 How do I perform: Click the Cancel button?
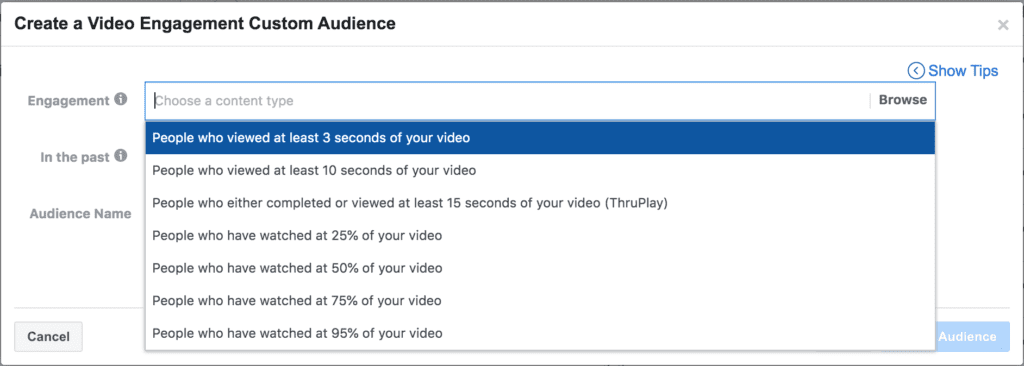pos(48,337)
